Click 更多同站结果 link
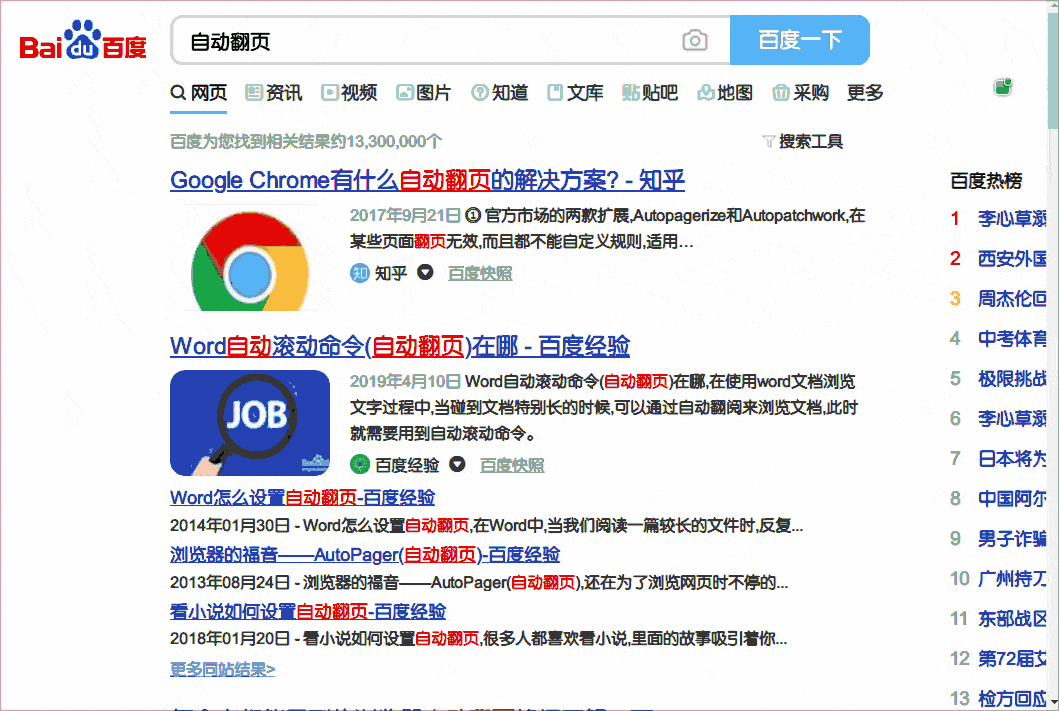 click(222, 669)
